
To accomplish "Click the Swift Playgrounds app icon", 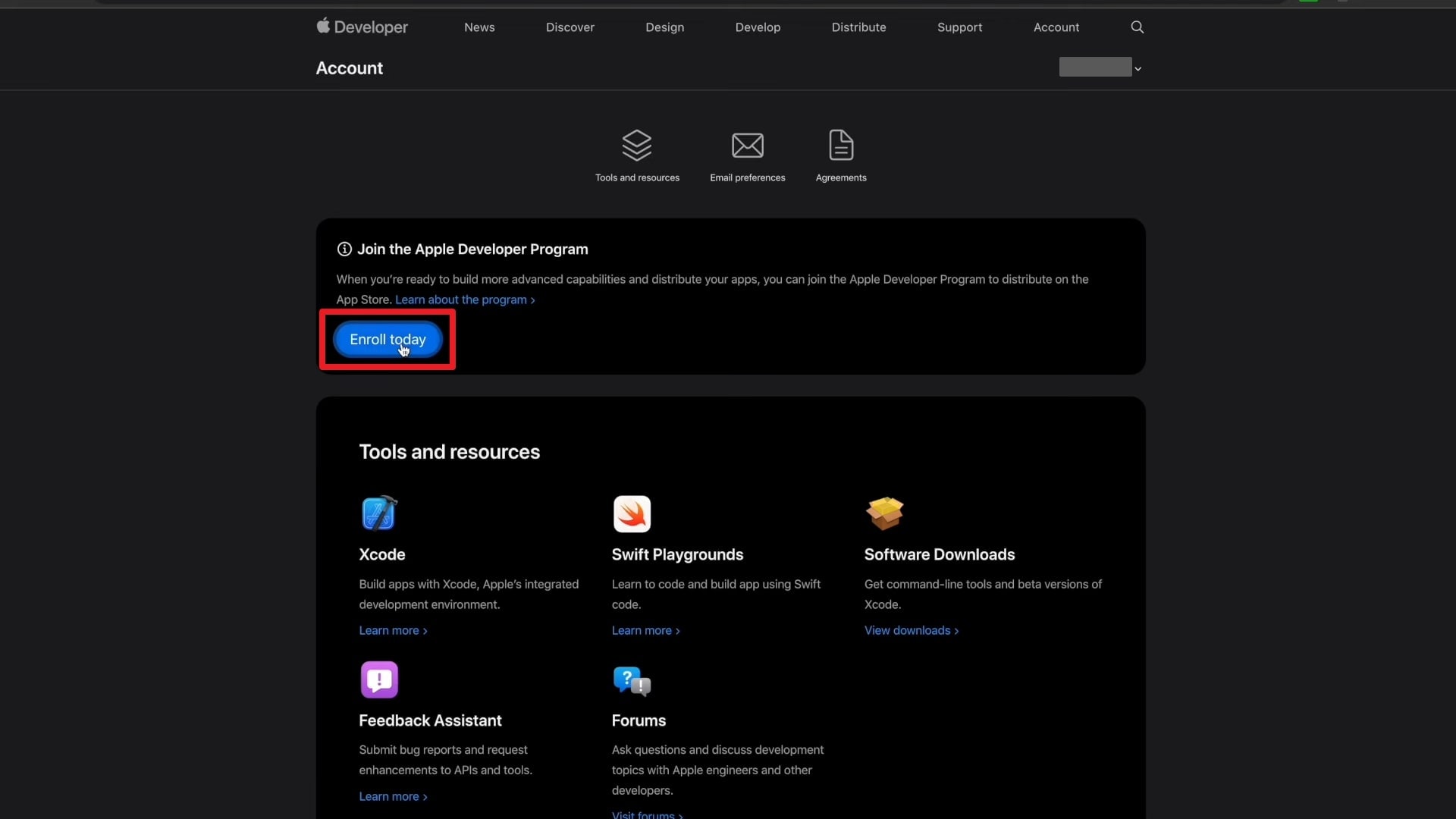I will [632, 513].
